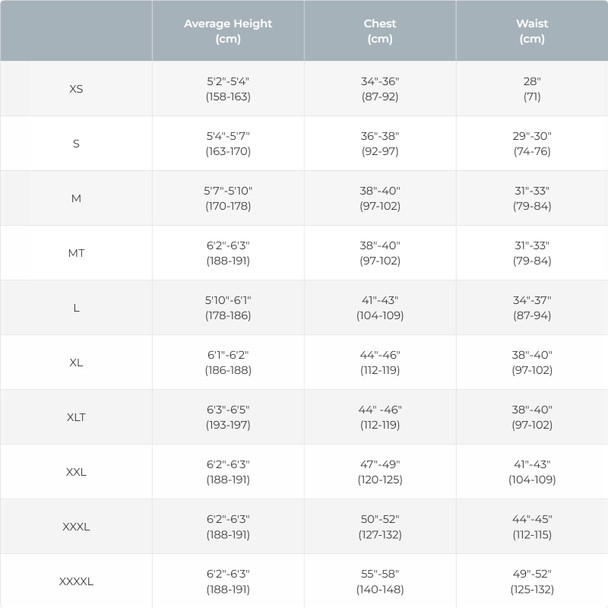
Task: Click the Chest (cm) column header
Action: coord(380,31)
